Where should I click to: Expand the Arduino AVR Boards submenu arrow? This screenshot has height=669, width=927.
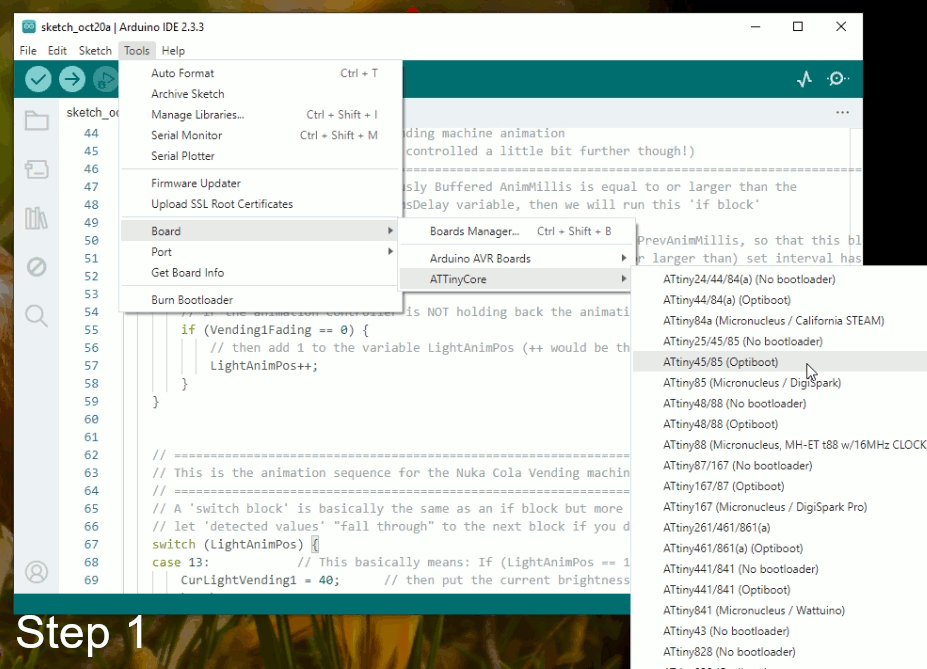624,258
